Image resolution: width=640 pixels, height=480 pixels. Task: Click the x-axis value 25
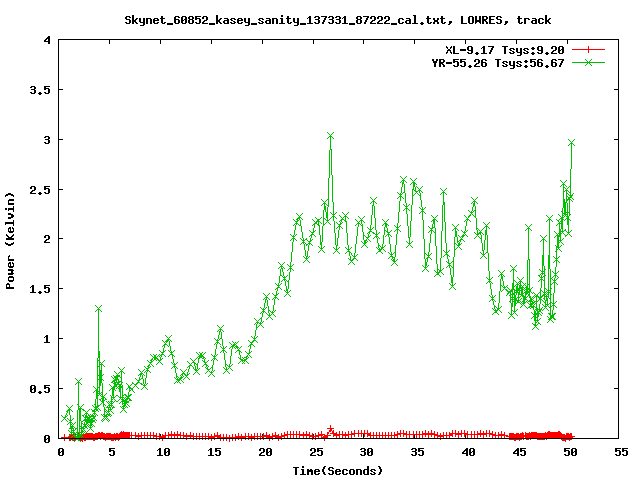coord(316,452)
